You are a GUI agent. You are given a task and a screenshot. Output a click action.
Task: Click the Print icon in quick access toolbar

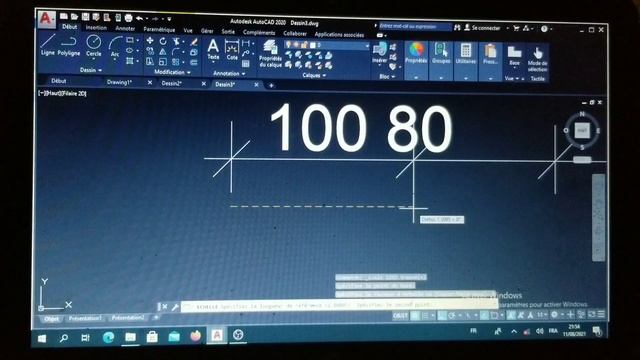128,18
